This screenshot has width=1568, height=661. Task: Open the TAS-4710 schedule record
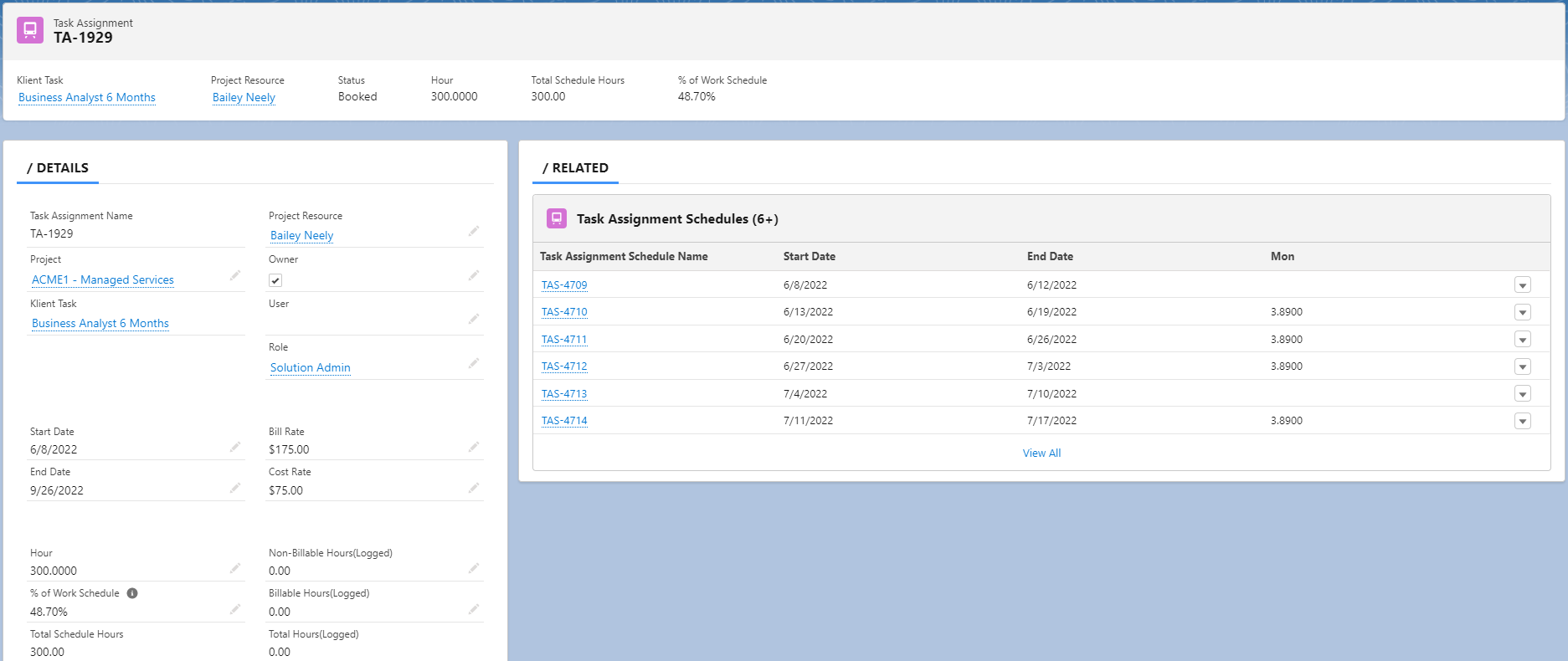(x=564, y=312)
